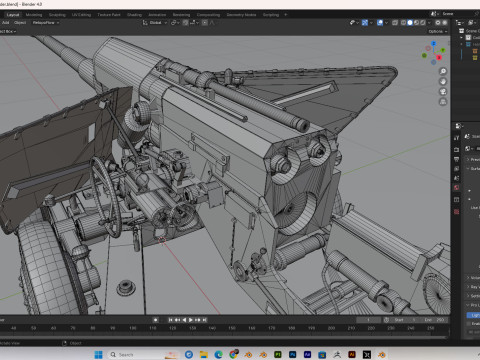Click the pan view hand icon
The image size is (480, 360).
(x=443, y=82)
